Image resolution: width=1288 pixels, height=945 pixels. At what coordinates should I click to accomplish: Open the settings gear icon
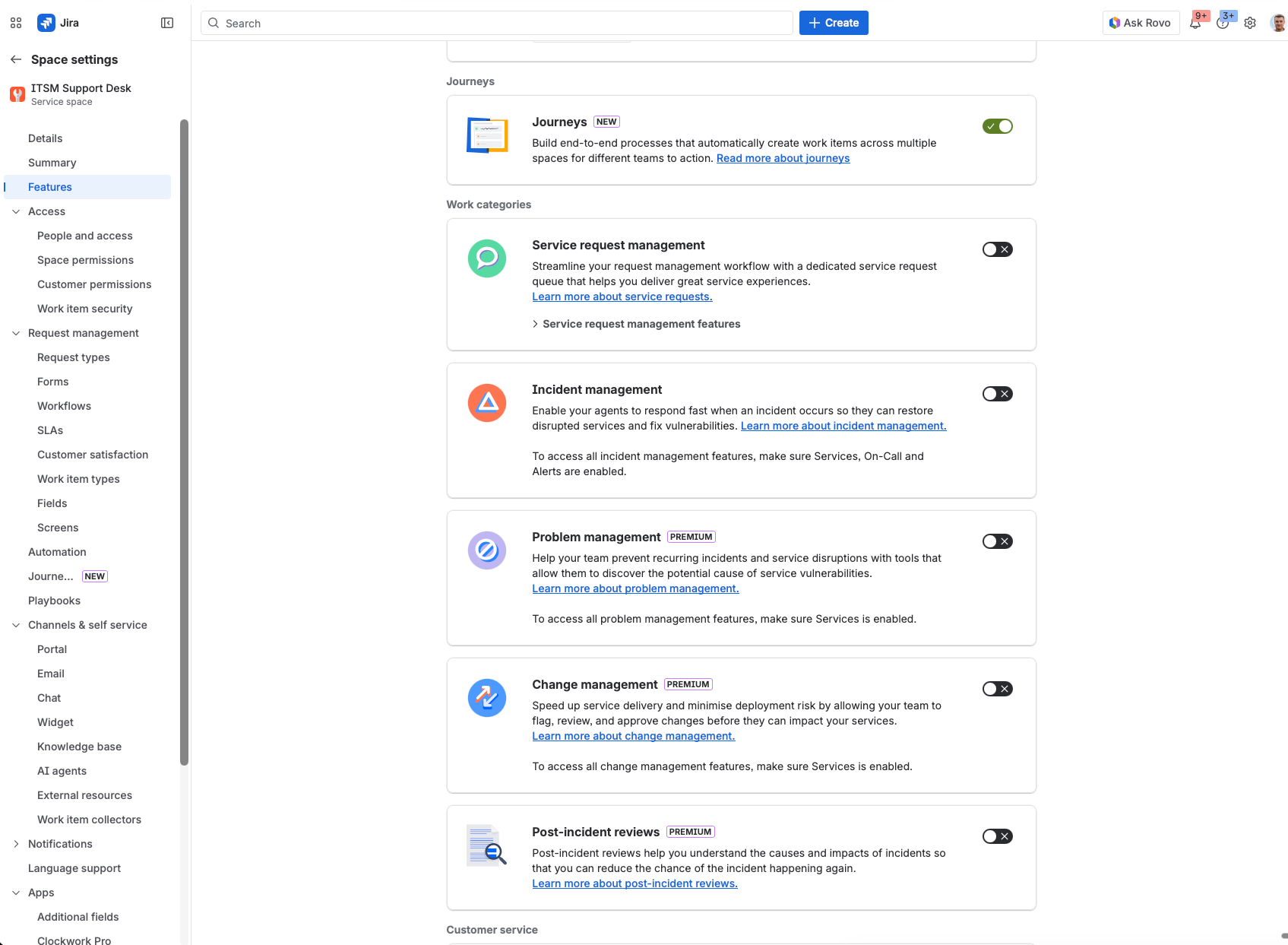click(1250, 23)
